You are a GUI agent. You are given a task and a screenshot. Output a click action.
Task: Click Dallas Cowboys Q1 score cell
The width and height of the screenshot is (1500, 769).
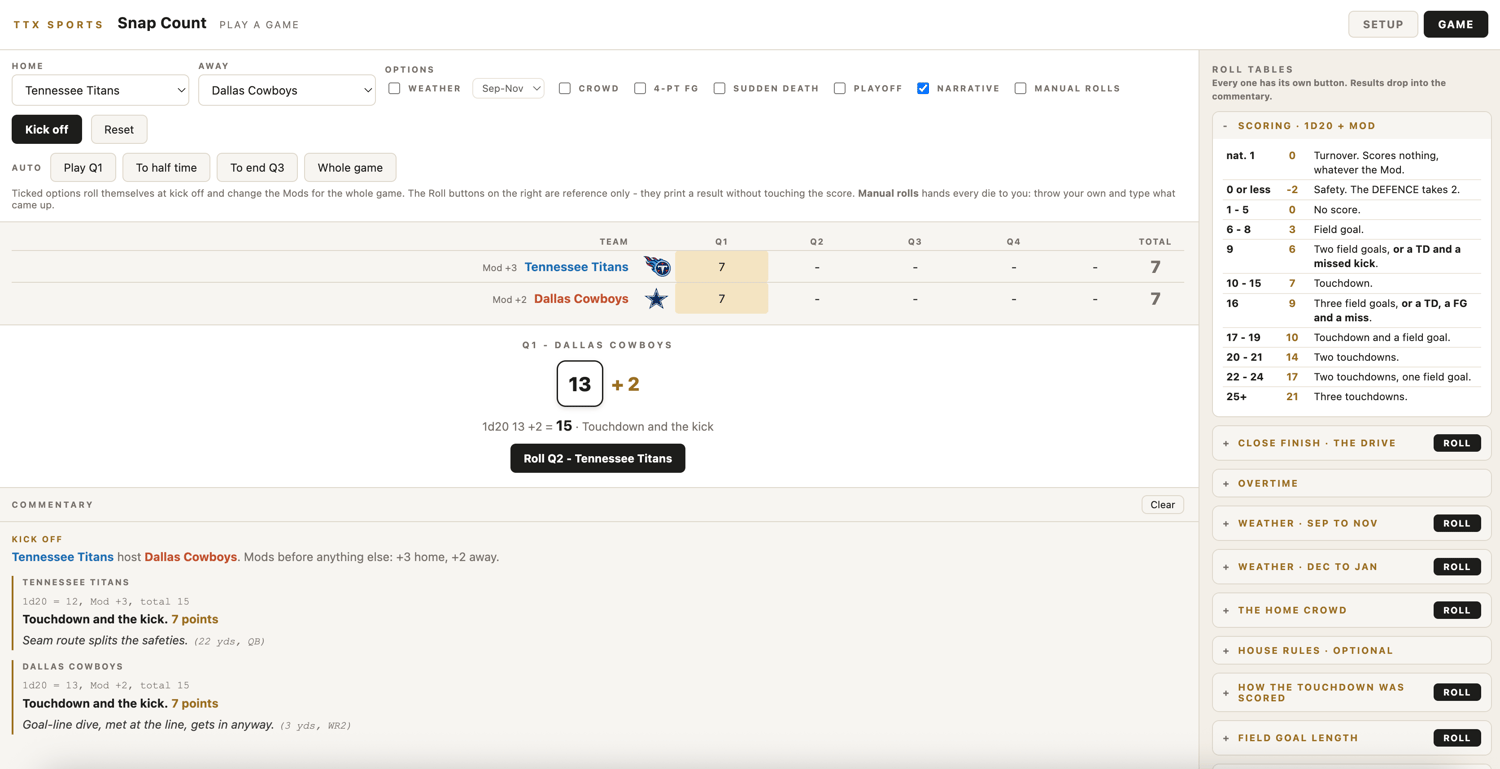(721, 299)
